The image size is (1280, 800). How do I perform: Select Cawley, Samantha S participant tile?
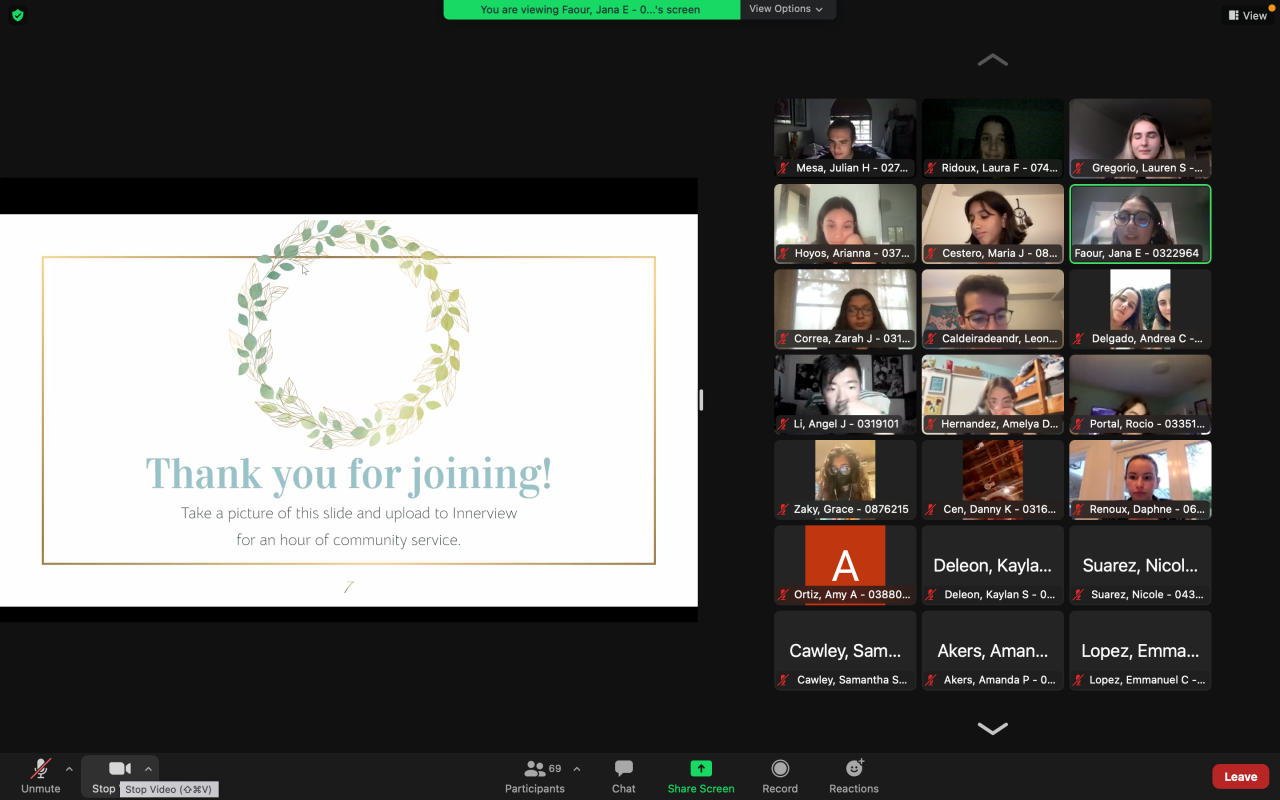click(845, 650)
